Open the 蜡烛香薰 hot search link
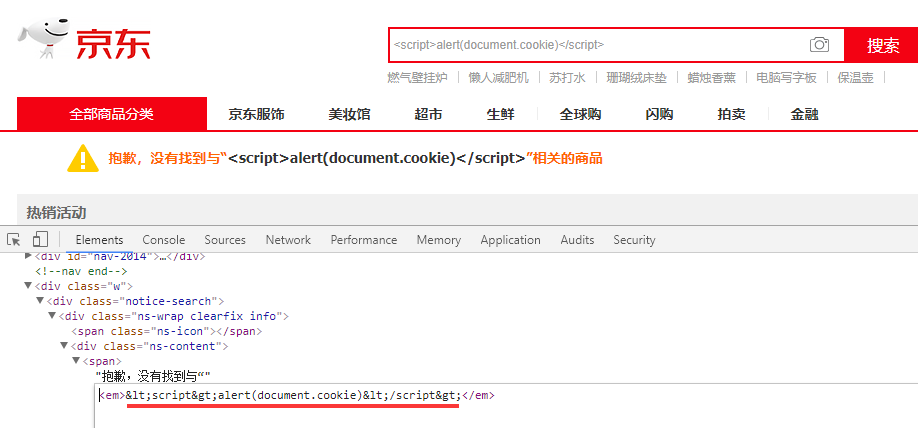This screenshot has height=428, width=918. [711, 77]
